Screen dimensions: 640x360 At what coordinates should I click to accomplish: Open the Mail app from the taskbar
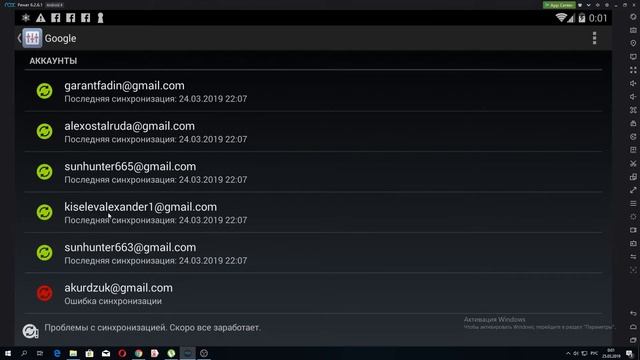tap(106, 353)
